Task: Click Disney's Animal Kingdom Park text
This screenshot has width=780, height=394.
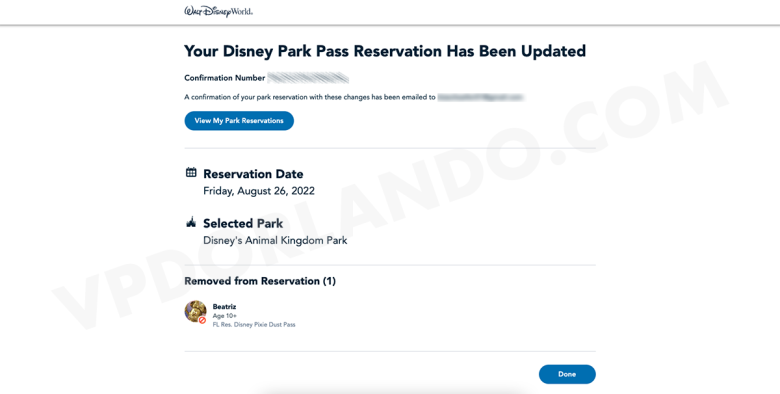Action: (275, 241)
